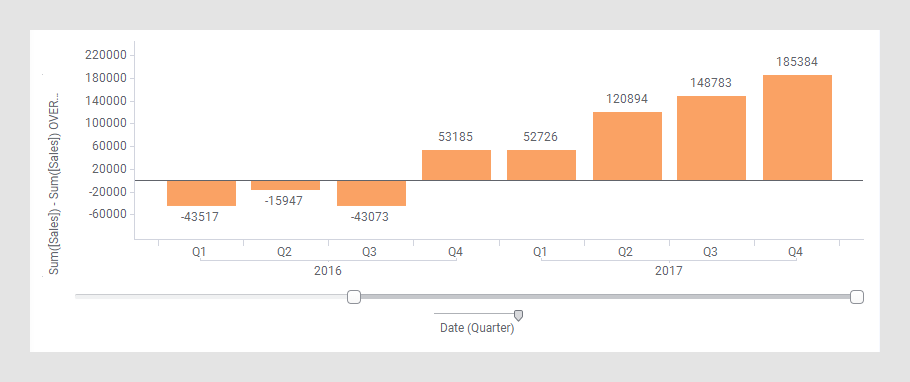910x382 pixels.
Task: Click the Q2 label under 2017
Action: (x=625, y=252)
